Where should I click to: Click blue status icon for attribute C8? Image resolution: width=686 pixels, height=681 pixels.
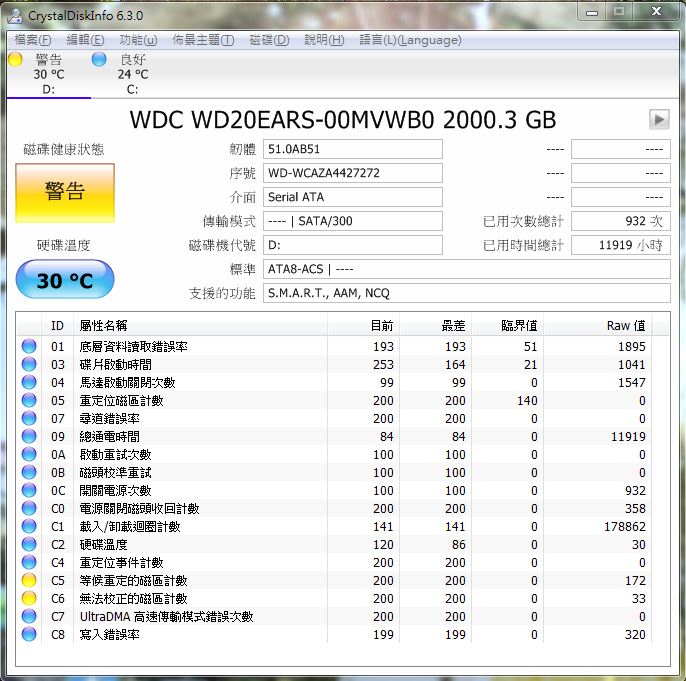click(29, 634)
